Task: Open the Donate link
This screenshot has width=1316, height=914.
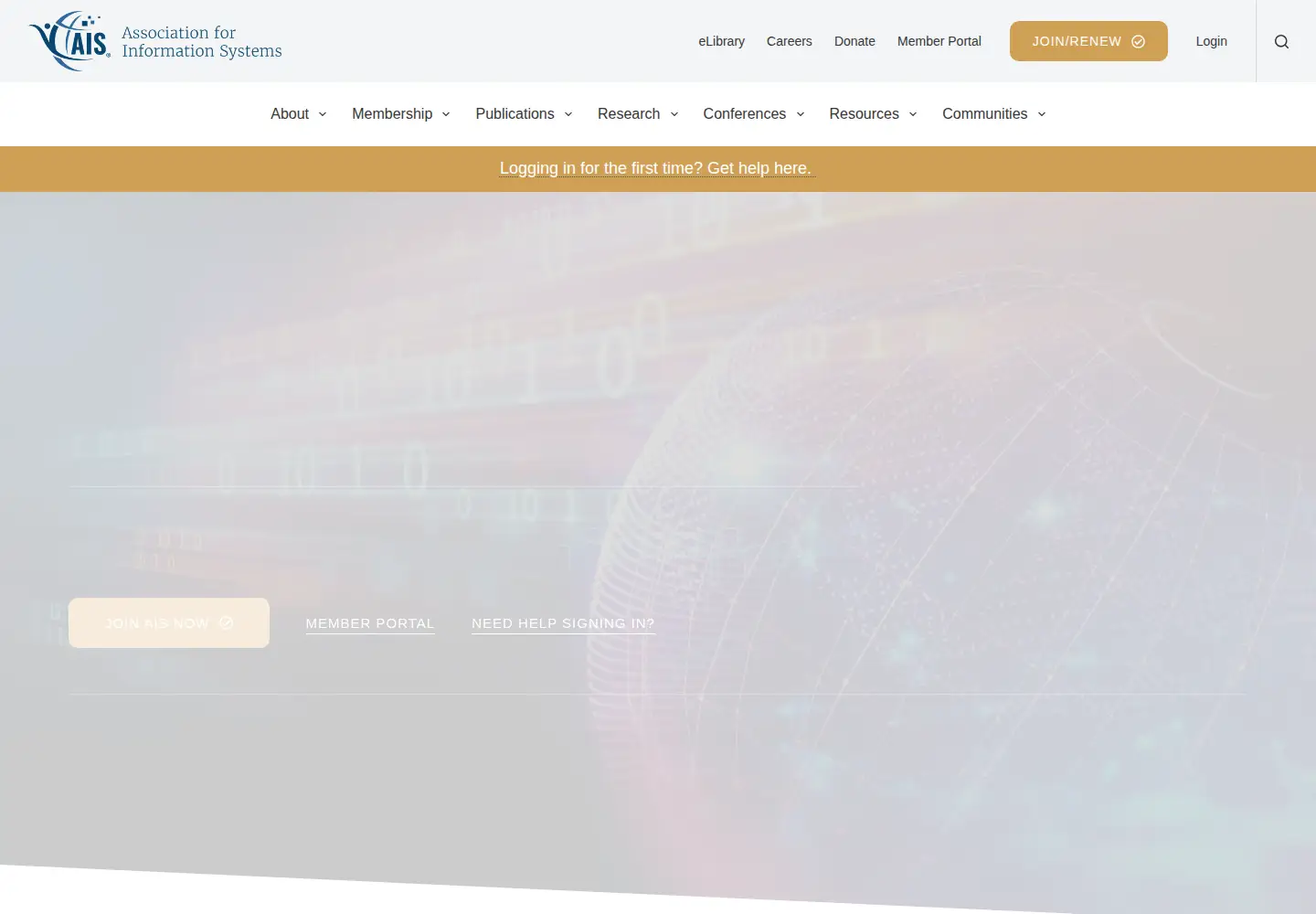Action: tap(854, 41)
